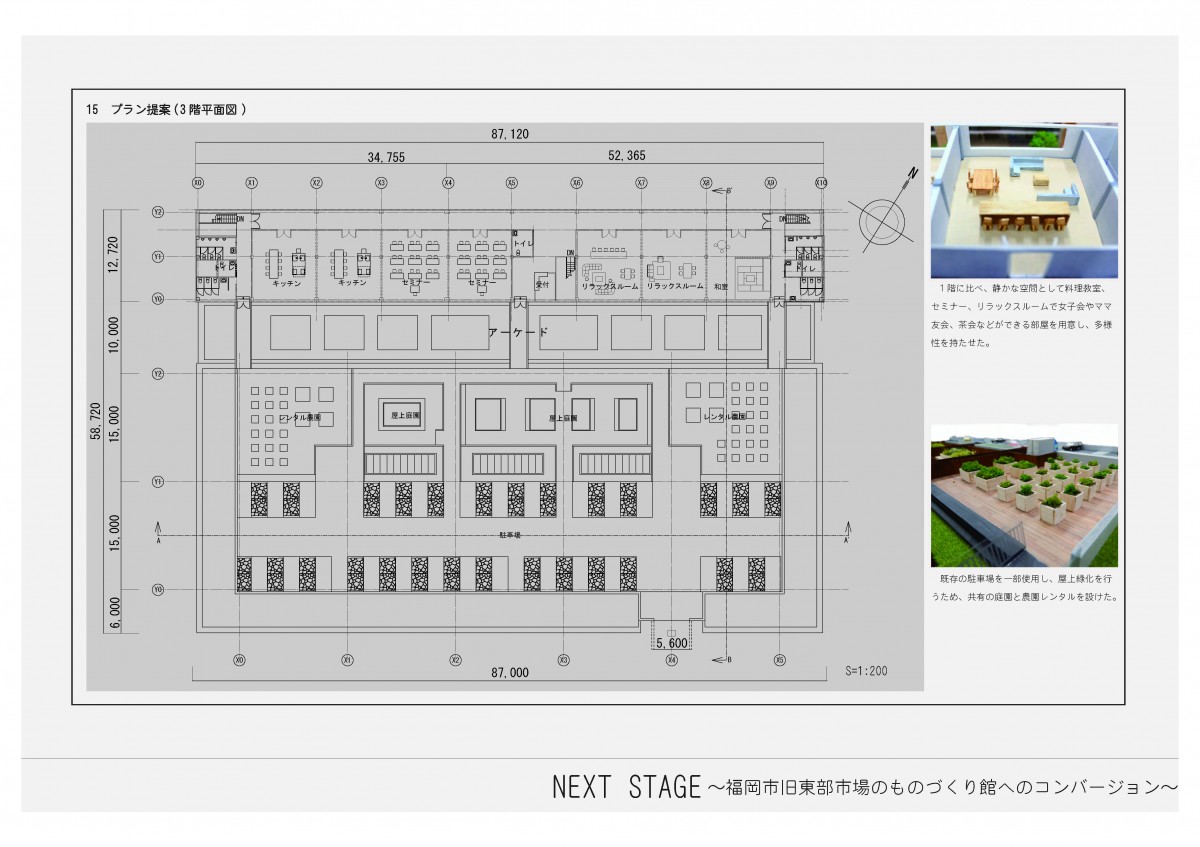Click the 87,120 overall dimension text
Image resolution: width=1200 pixels, height=847 pixels.
pos(510,133)
